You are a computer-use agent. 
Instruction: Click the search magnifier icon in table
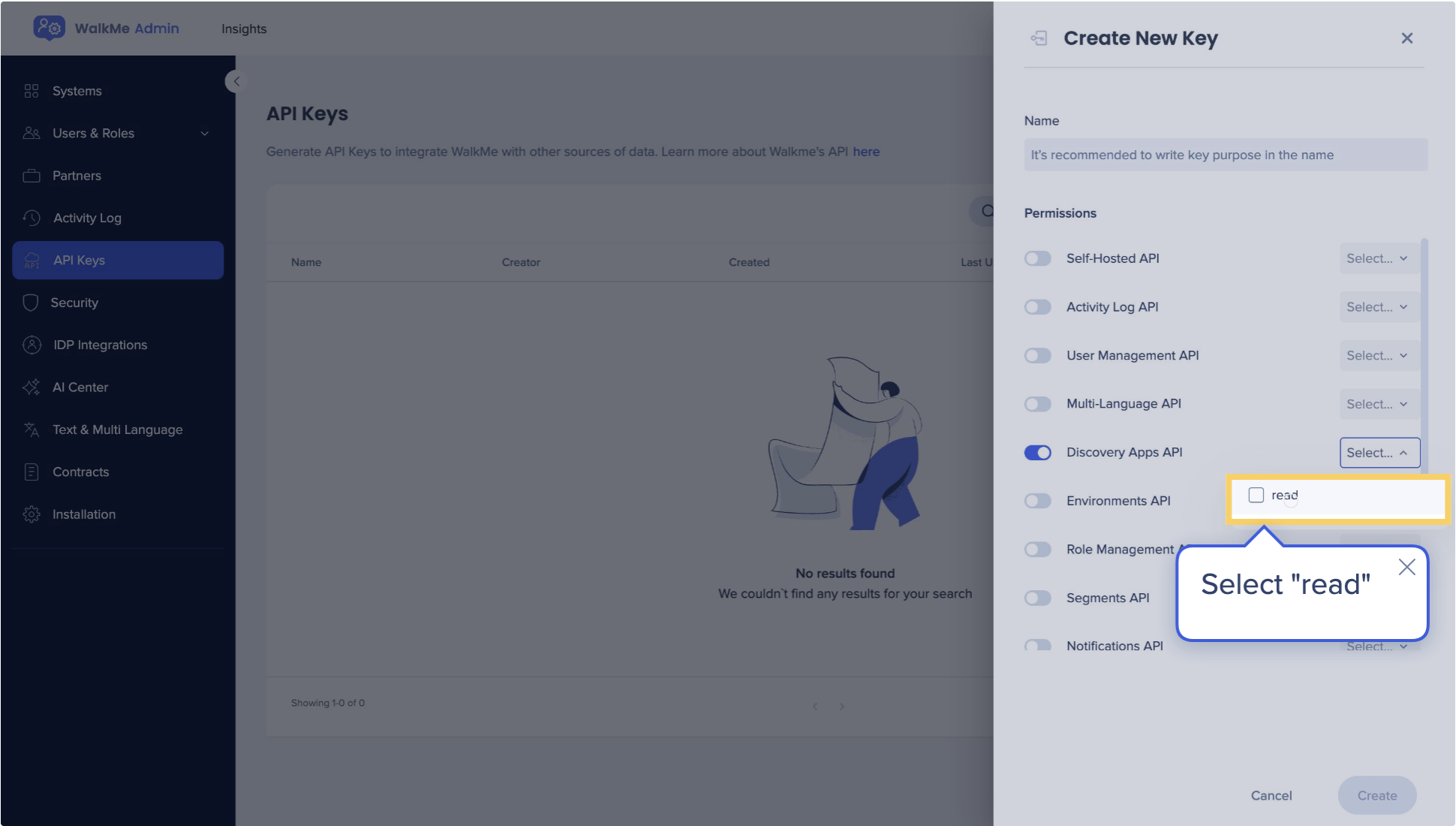[986, 211]
